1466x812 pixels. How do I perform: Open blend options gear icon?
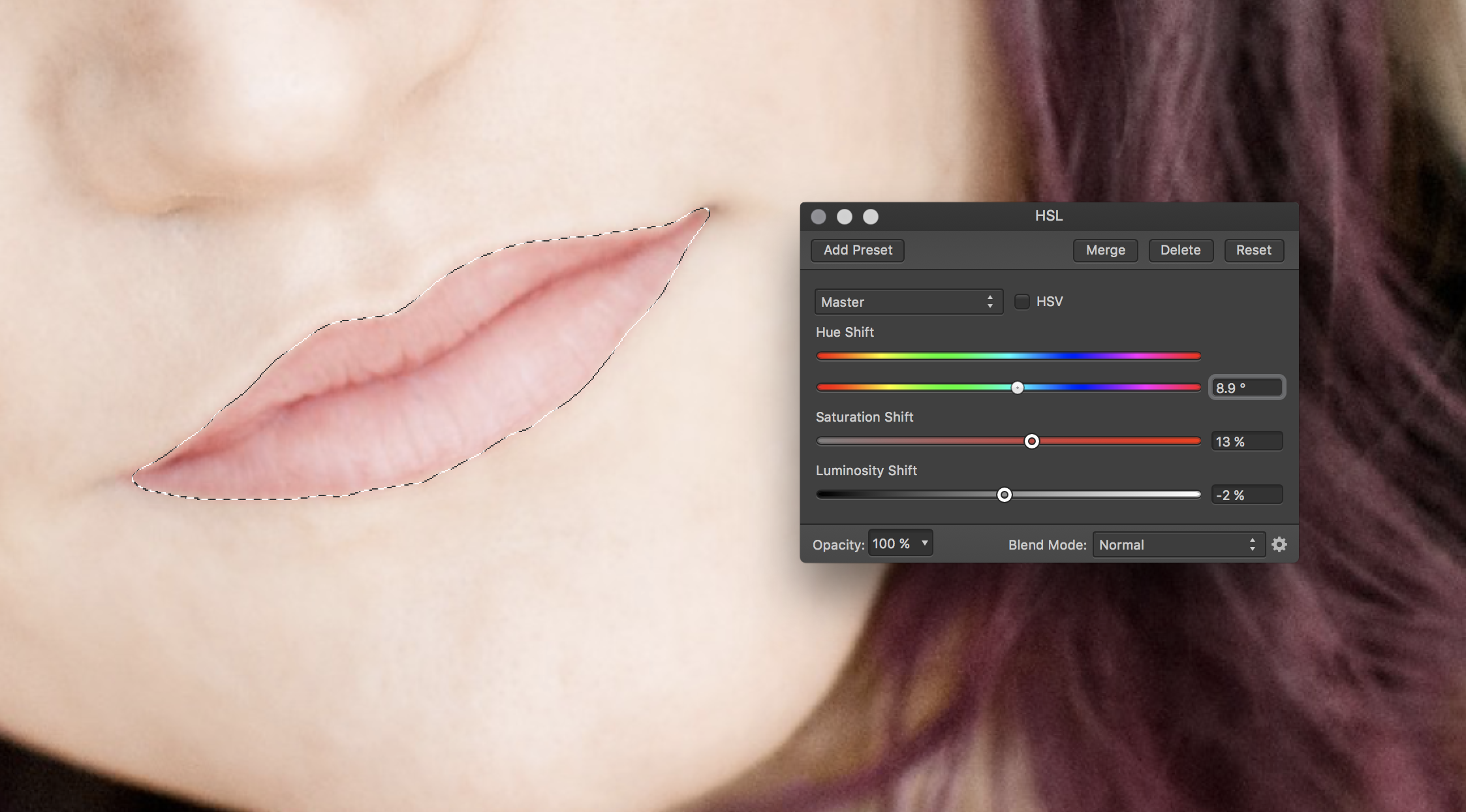[x=1279, y=544]
